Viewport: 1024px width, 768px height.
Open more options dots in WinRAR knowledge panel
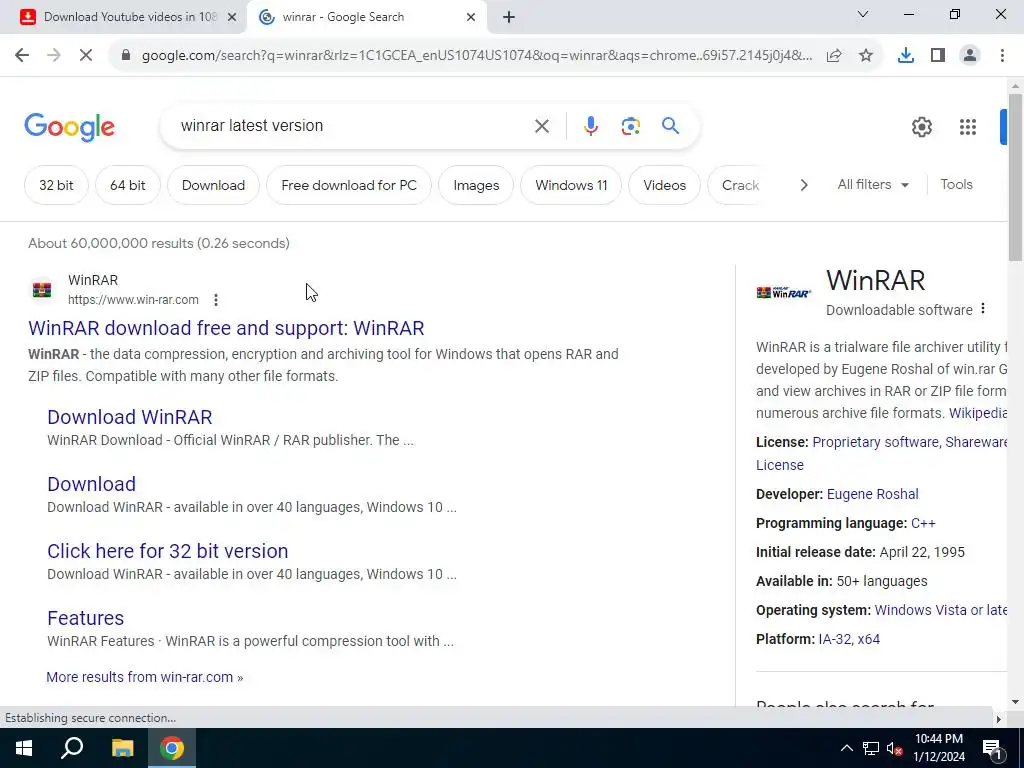click(x=983, y=309)
